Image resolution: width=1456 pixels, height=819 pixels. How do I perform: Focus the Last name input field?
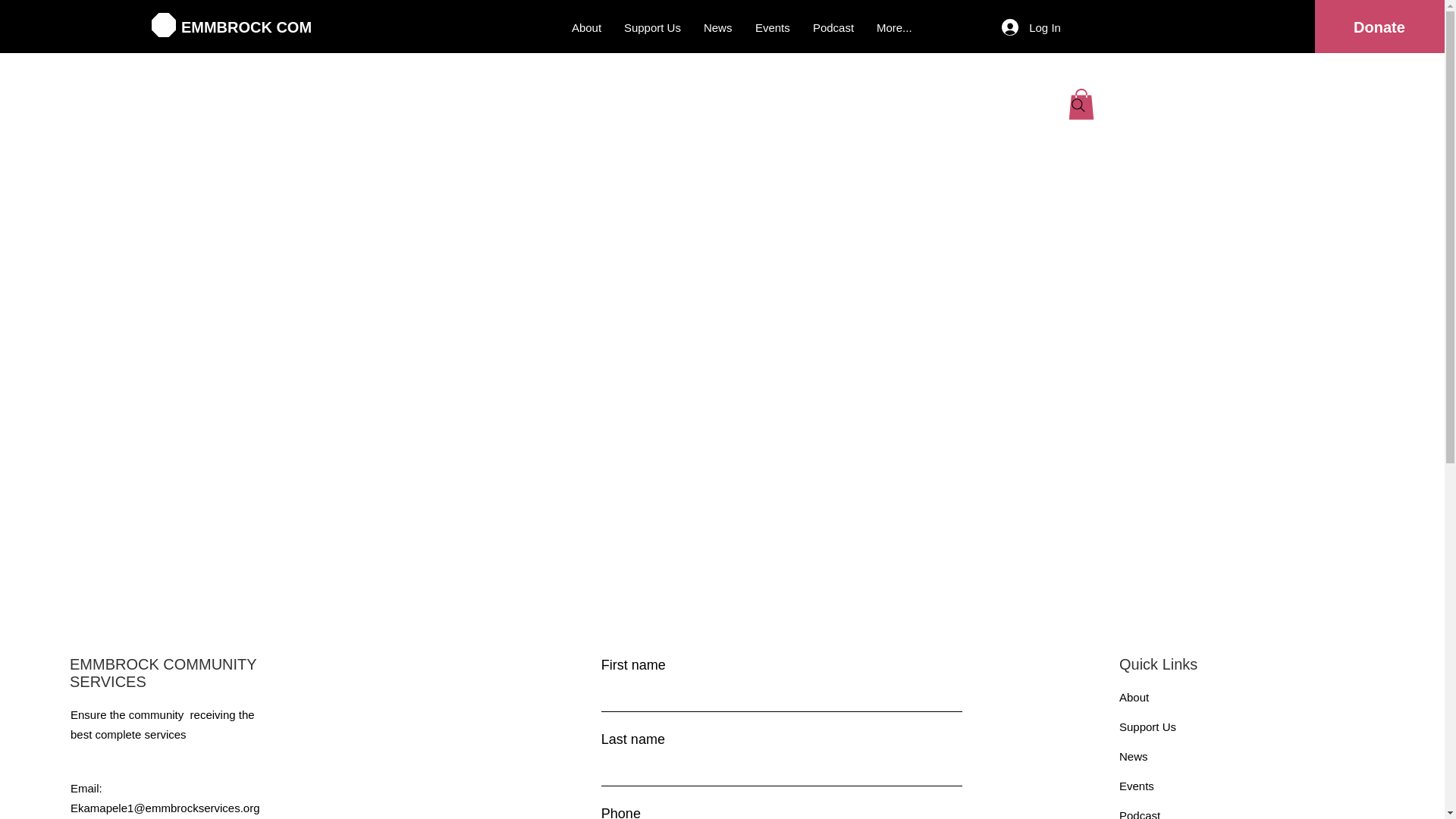tap(781, 770)
